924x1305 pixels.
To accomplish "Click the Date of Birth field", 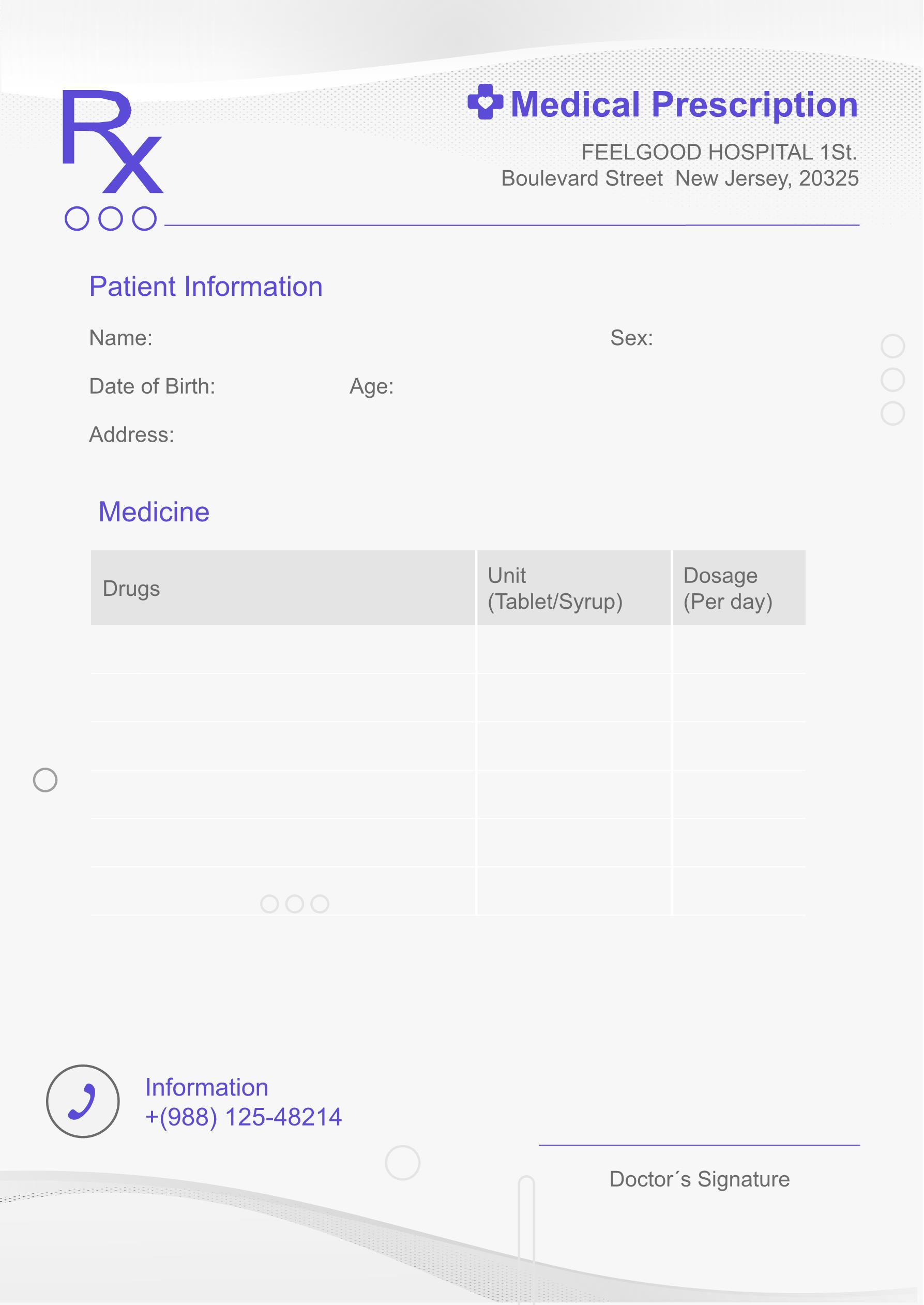I will click(153, 386).
